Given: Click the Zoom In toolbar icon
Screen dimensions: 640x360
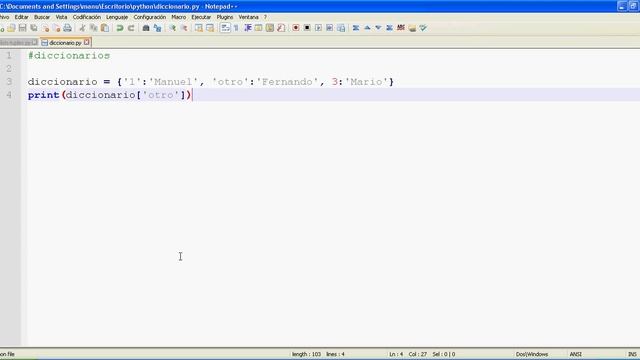Looking at the screenshot, I should [x=172, y=28].
